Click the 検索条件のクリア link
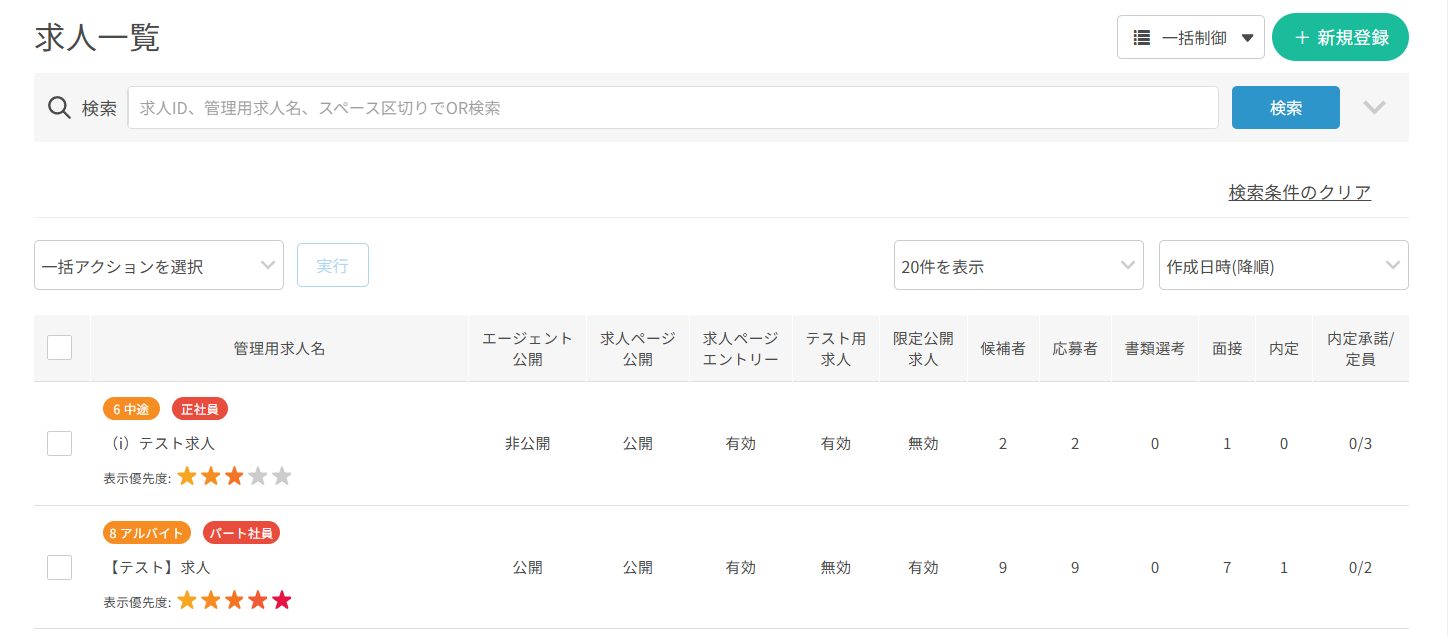This screenshot has width=1448, height=636. [x=1299, y=193]
